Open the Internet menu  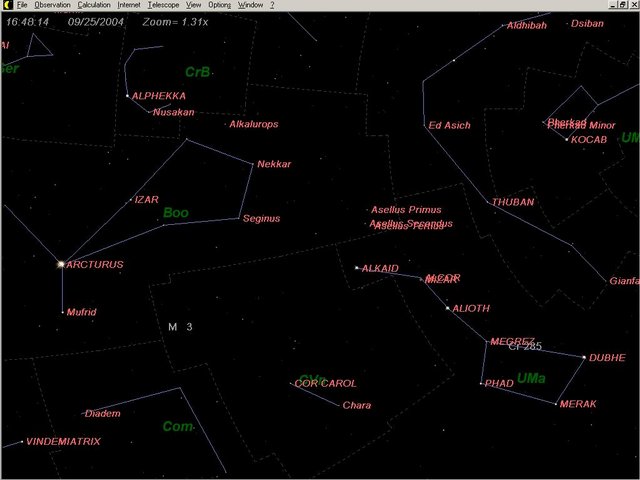129,5
